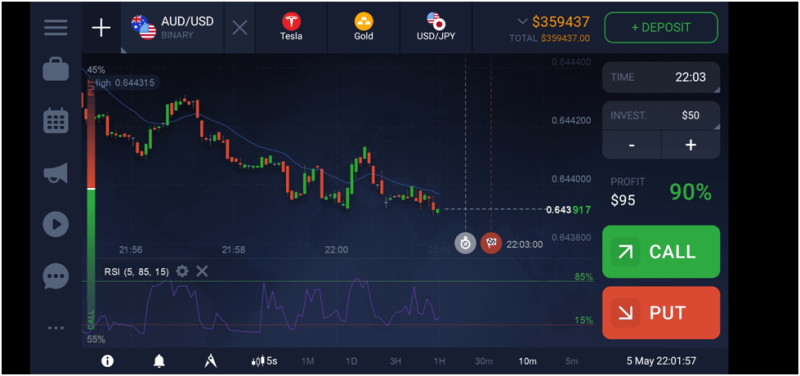The image size is (800, 376).
Task: Click the stopwatch purchase-time marker
Action: [465, 243]
